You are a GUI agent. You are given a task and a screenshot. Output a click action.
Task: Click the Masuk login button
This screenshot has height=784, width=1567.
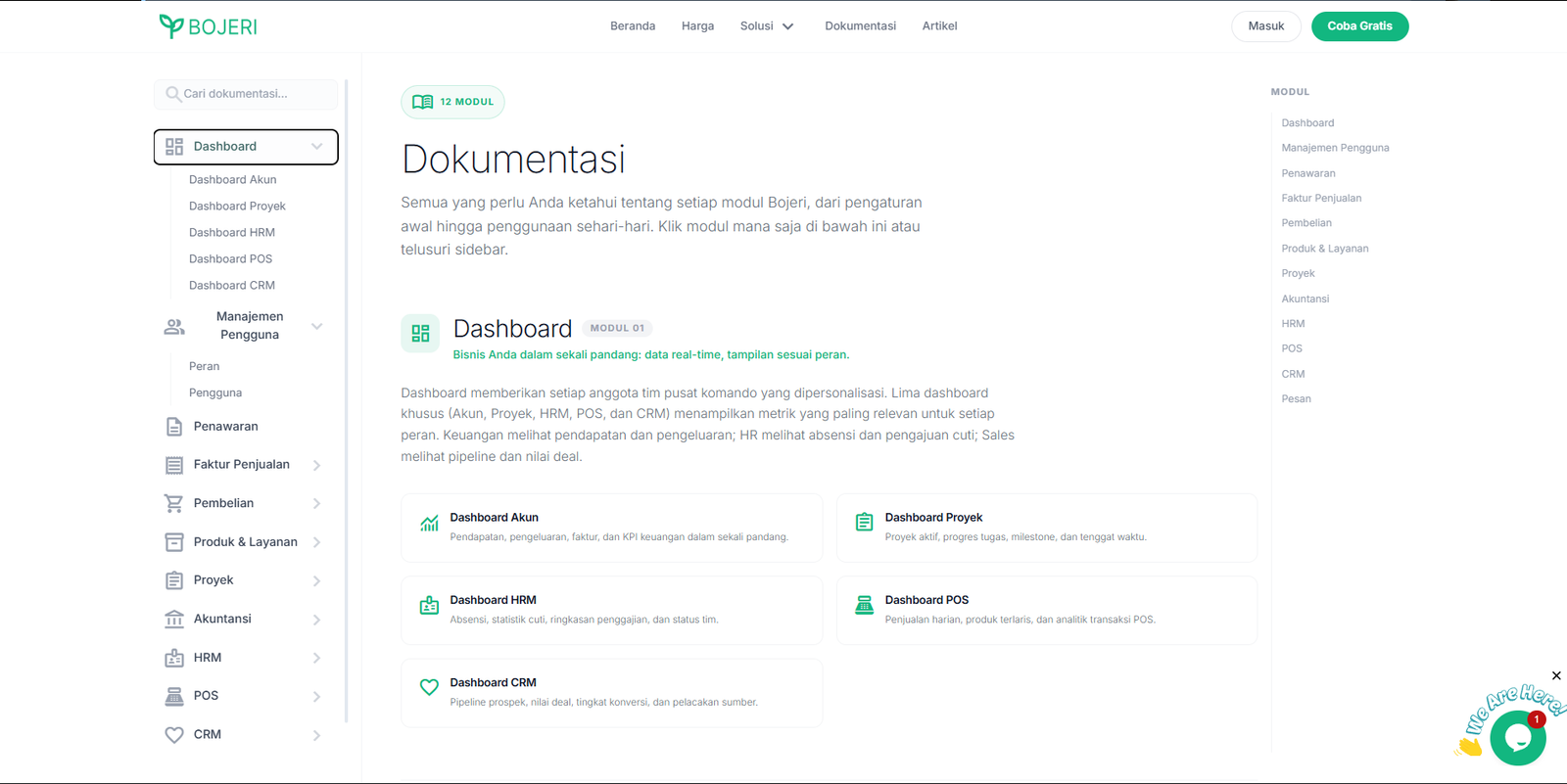click(x=1265, y=26)
